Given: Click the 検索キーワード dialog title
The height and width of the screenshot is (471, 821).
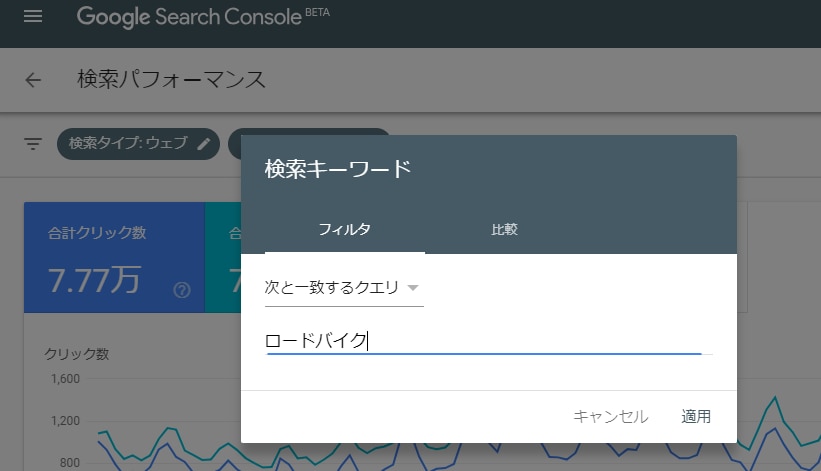Looking at the screenshot, I should point(338,169).
